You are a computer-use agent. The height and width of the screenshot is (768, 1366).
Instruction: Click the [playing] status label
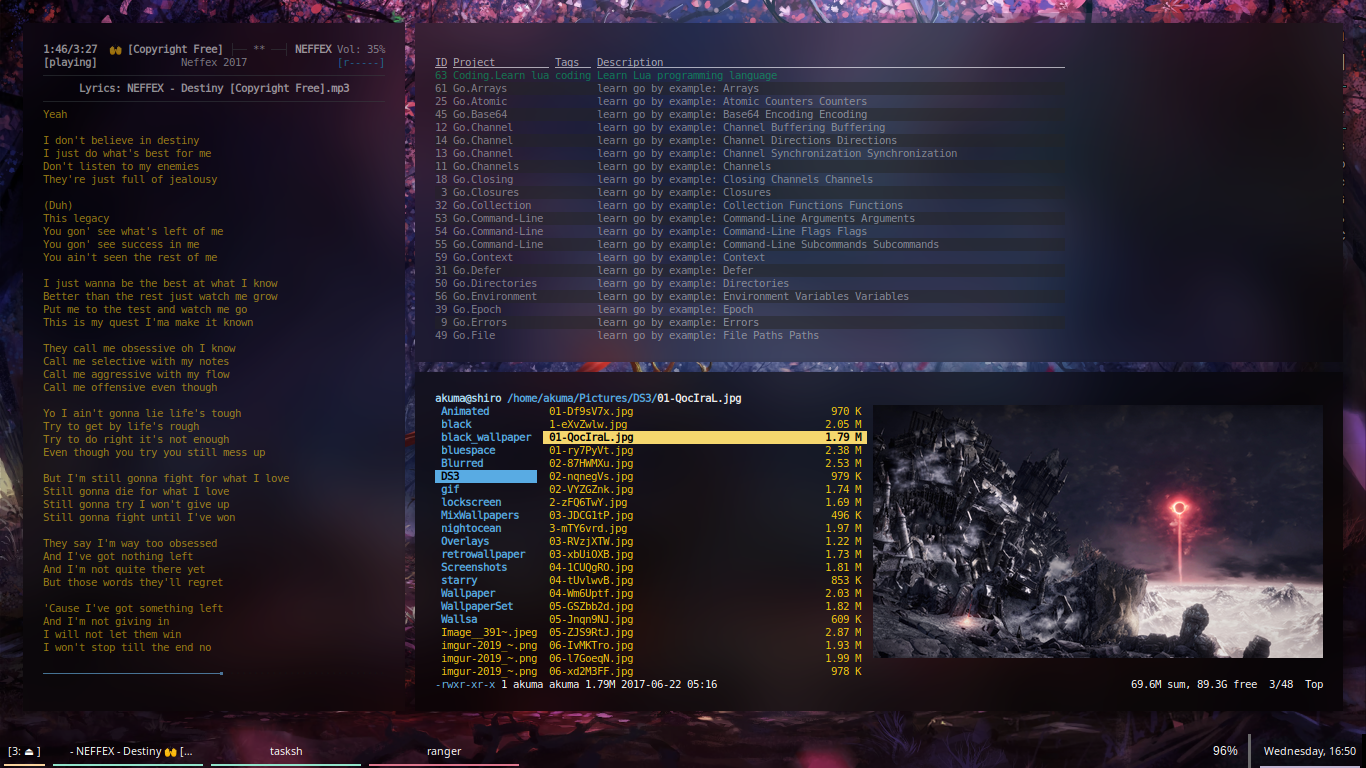70,62
